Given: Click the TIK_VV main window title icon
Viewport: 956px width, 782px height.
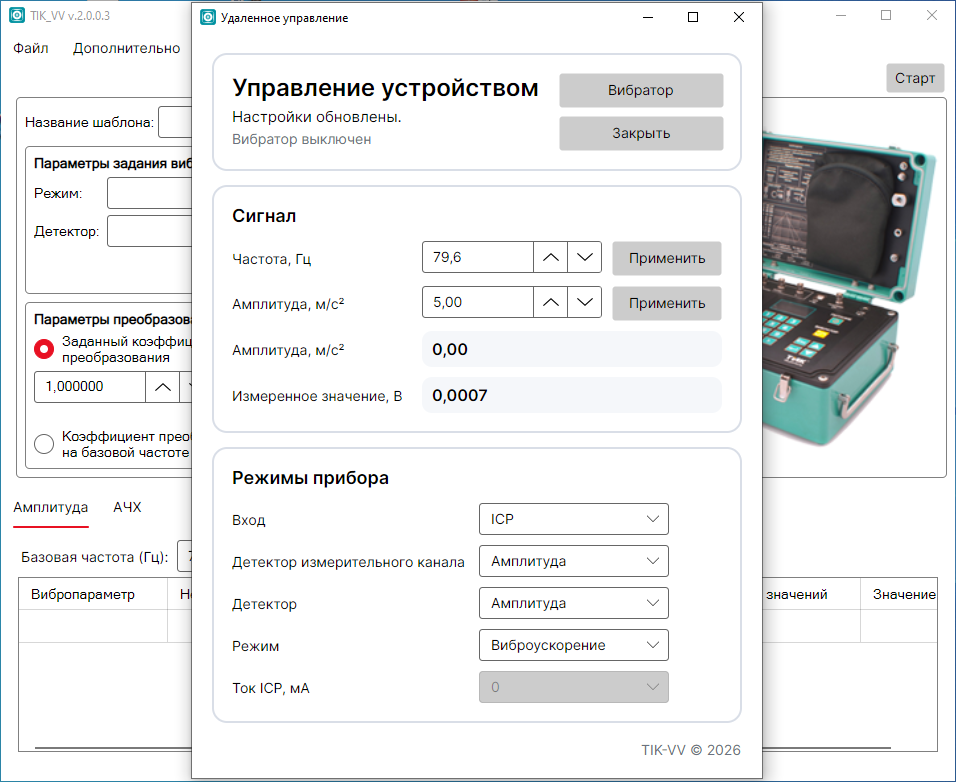Looking at the screenshot, I should (x=17, y=15).
